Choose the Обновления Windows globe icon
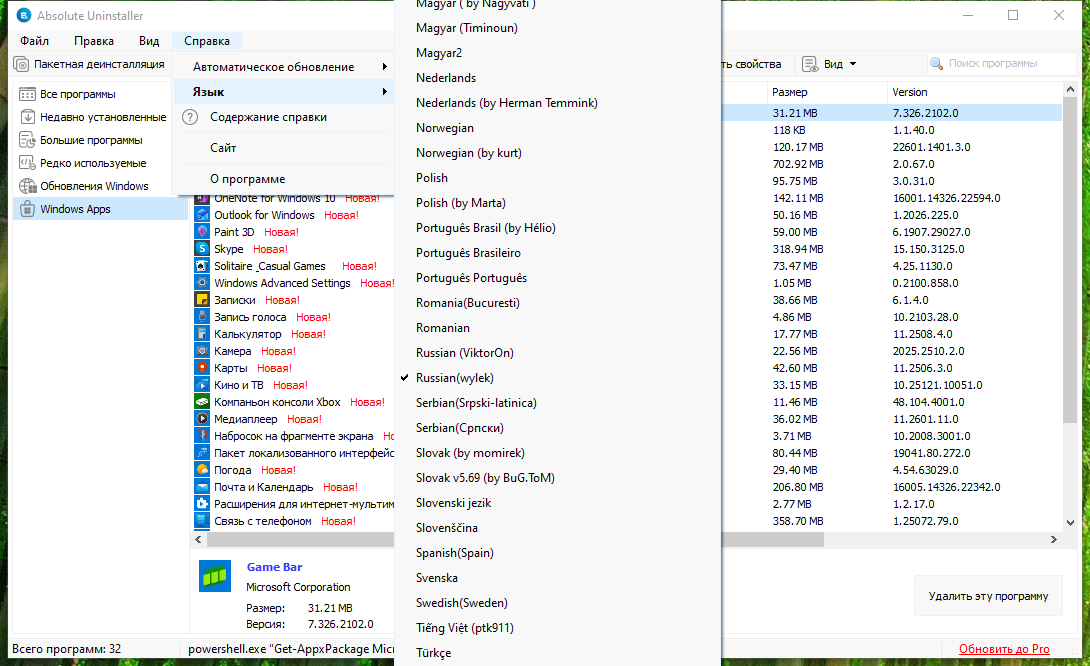This screenshot has width=1090, height=666. pos(28,186)
